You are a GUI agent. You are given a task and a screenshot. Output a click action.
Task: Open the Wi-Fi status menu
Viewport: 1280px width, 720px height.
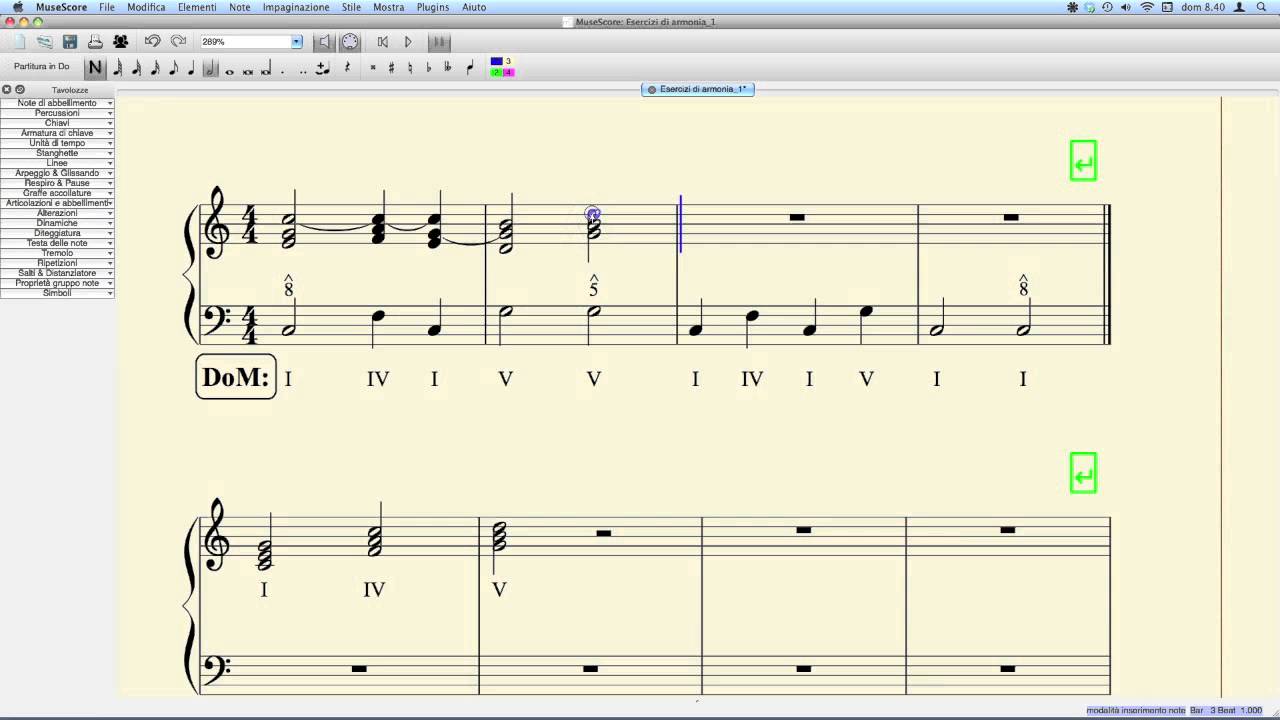1147,7
